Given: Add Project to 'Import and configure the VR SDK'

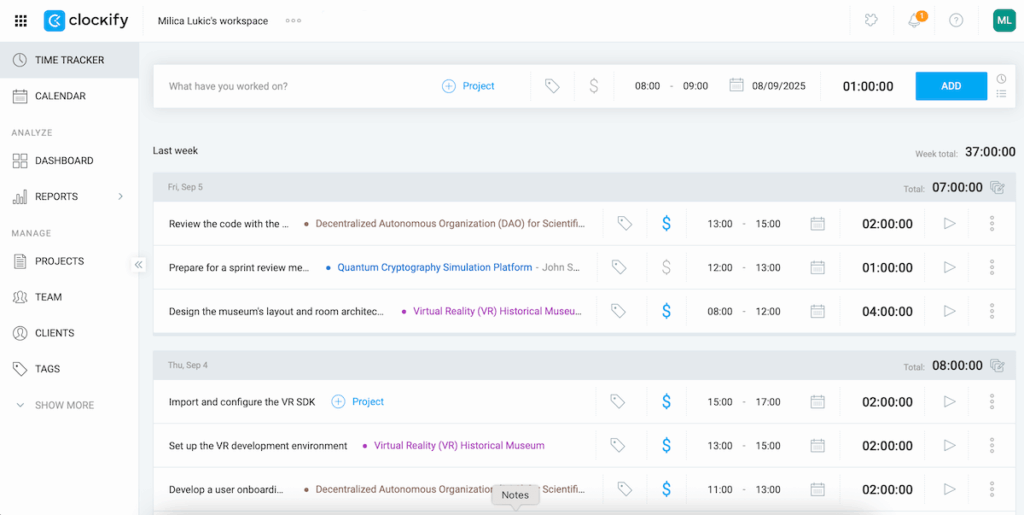Looking at the screenshot, I should 358,401.
